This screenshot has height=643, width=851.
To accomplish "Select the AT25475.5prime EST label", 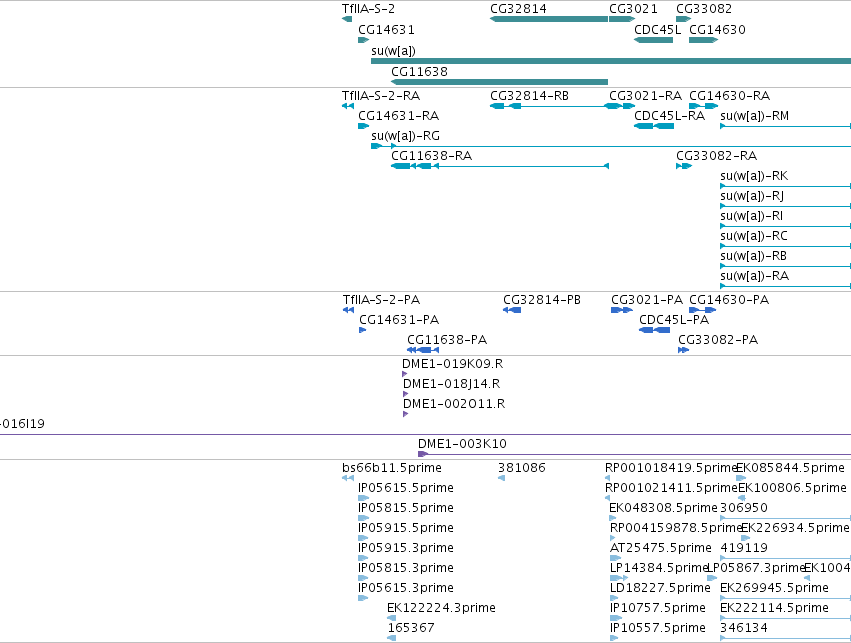I will point(661,548).
